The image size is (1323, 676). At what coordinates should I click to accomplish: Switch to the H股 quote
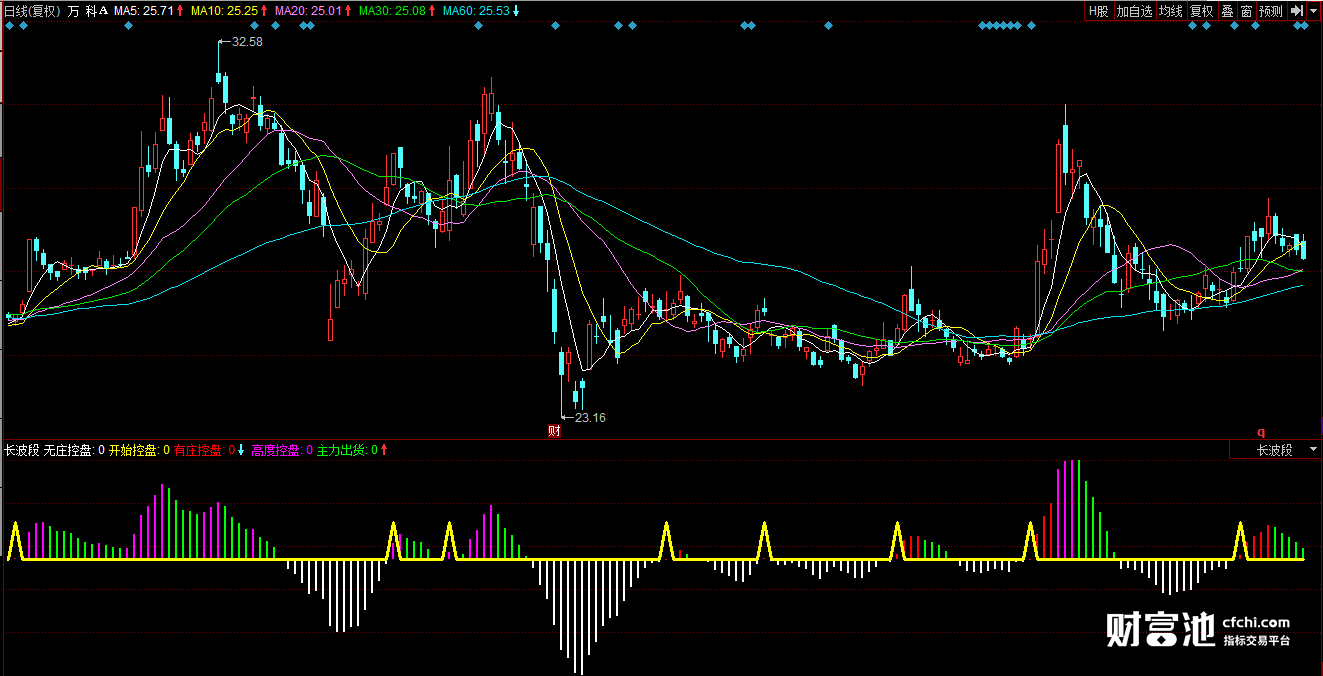click(1099, 11)
